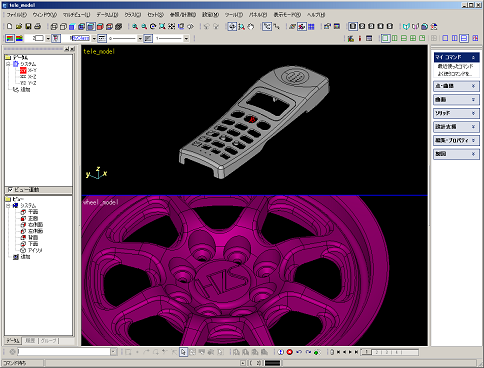The height and width of the screenshot is (368, 484).
Task: Open the ヘルプ(H) menu
Action: (x=316, y=15)
